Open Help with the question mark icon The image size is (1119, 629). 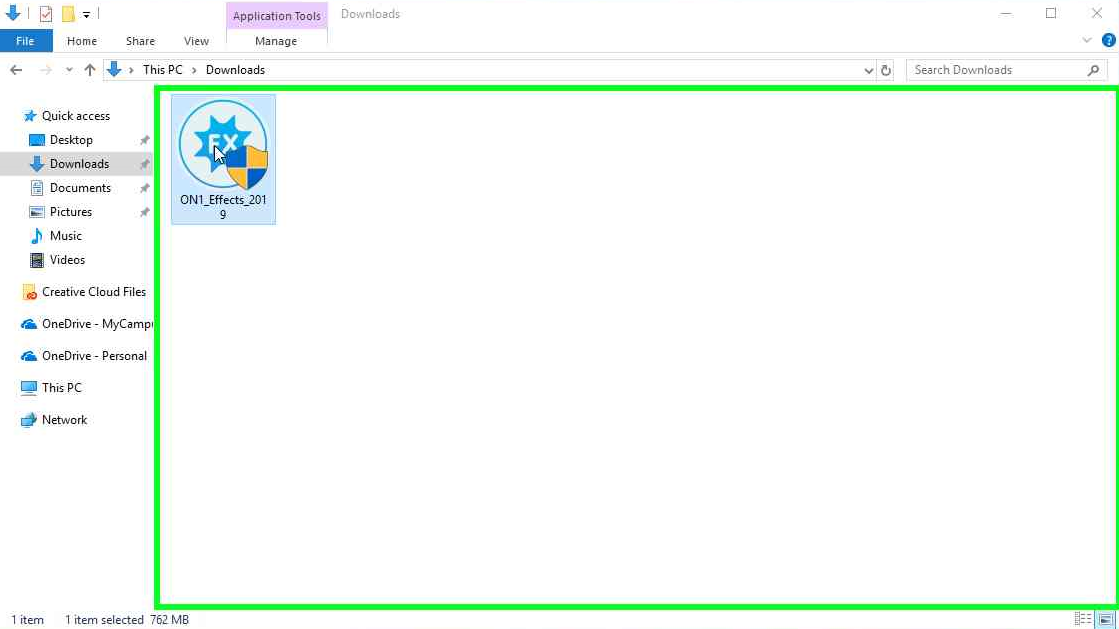tap(1108, 41)
